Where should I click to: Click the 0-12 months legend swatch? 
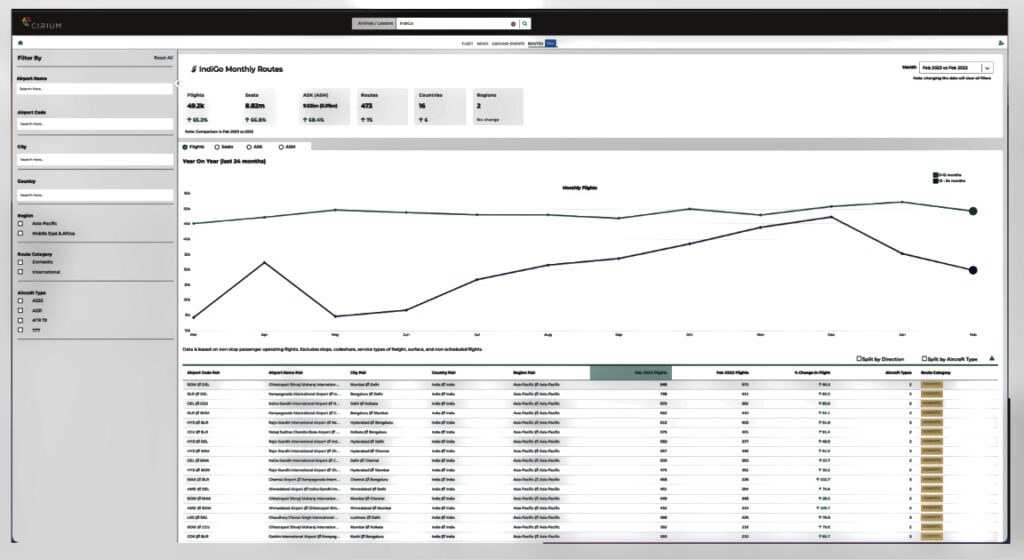pyautogui.click(x=934, y=175)
